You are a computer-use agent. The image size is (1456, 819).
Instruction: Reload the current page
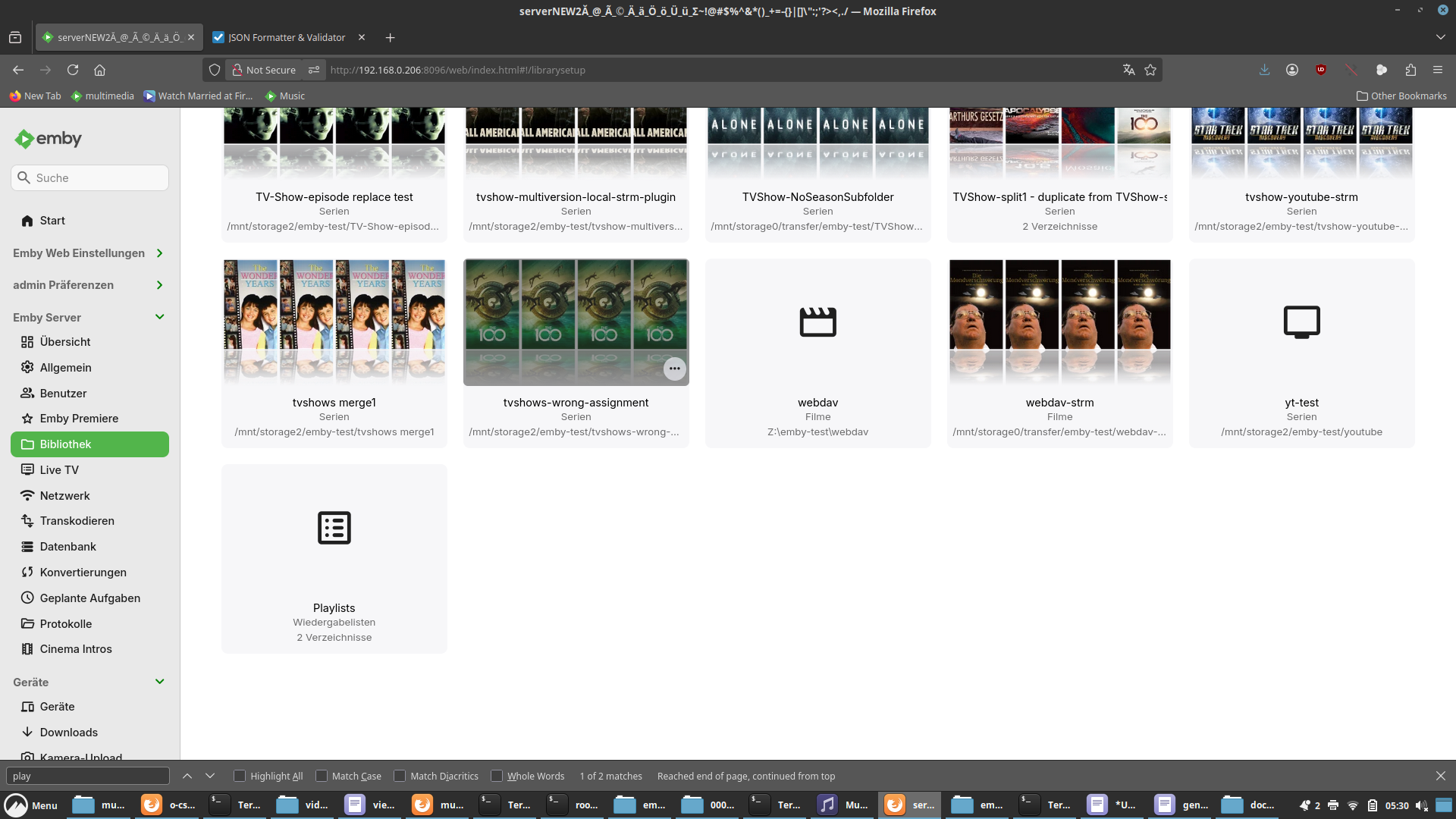pyautogui.click(x=73, y=70)
